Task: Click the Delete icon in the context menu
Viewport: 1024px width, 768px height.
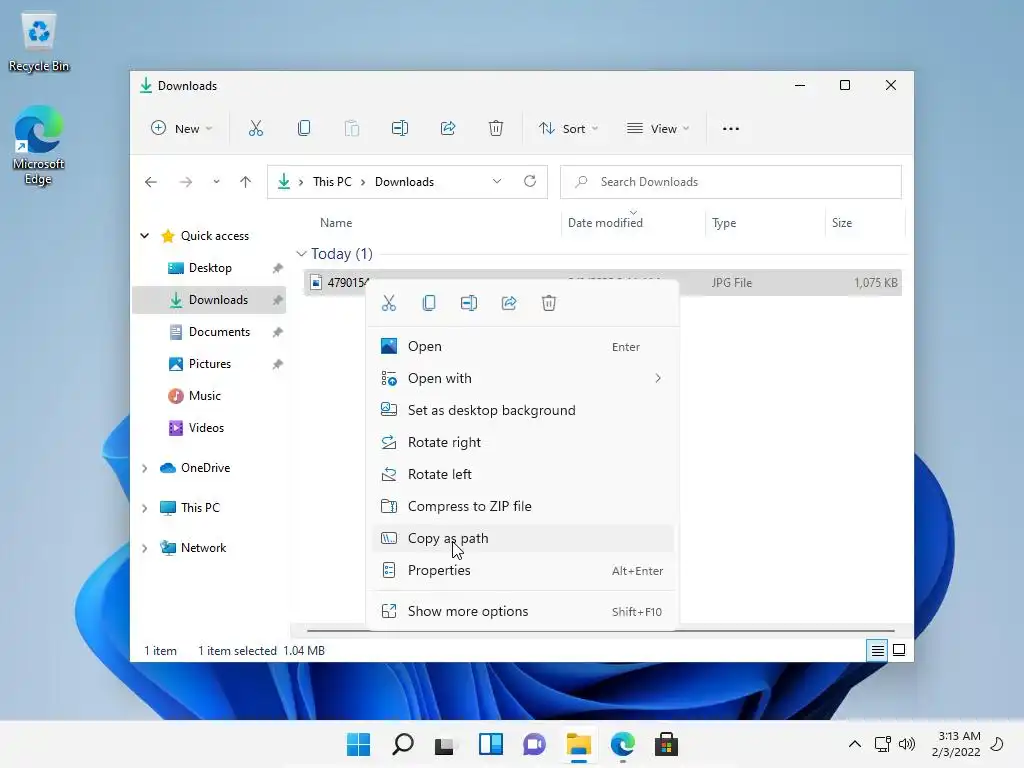Action: [549, 303]
